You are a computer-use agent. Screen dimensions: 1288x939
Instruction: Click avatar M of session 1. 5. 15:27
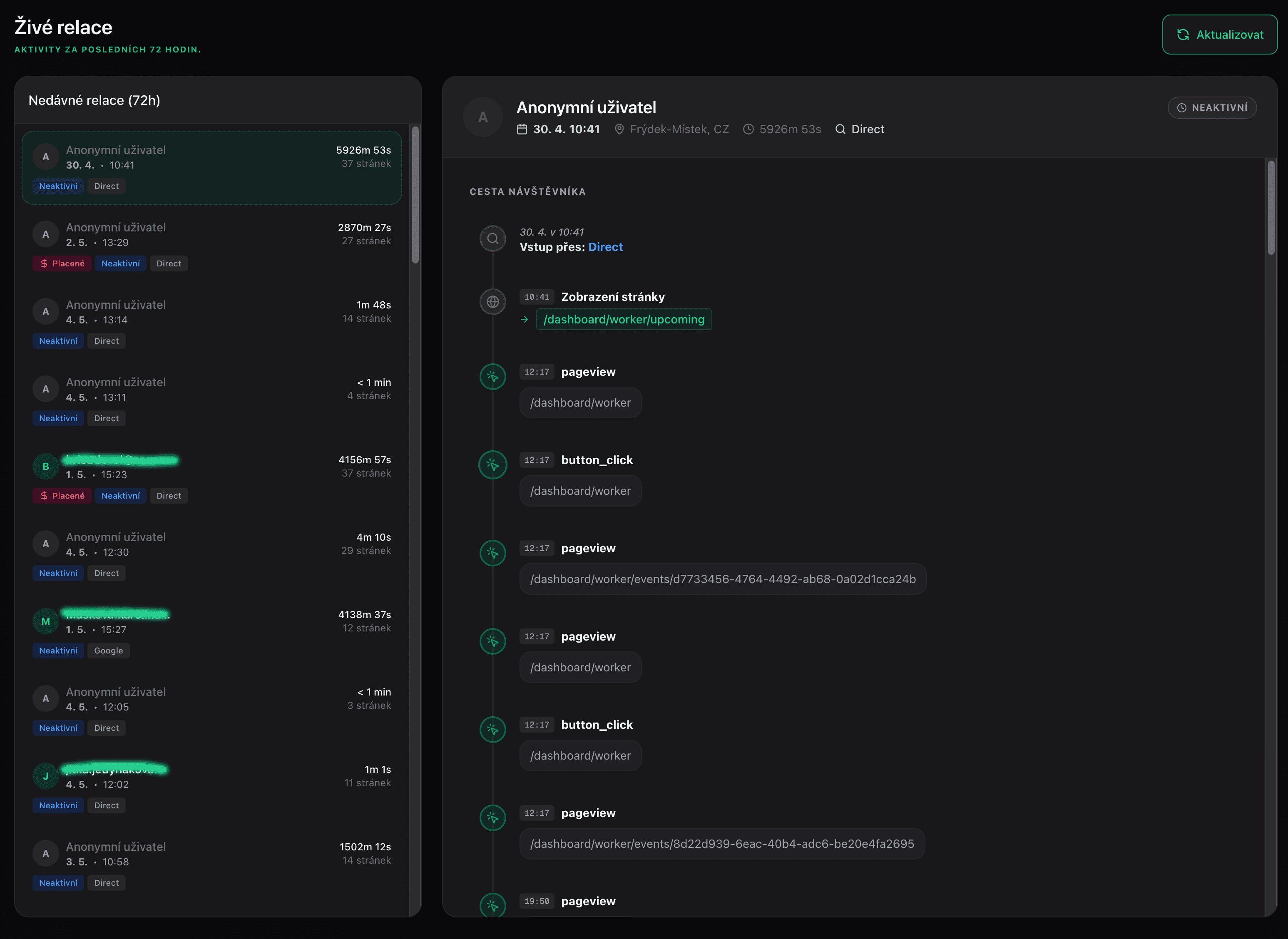(x=45, y=621)
